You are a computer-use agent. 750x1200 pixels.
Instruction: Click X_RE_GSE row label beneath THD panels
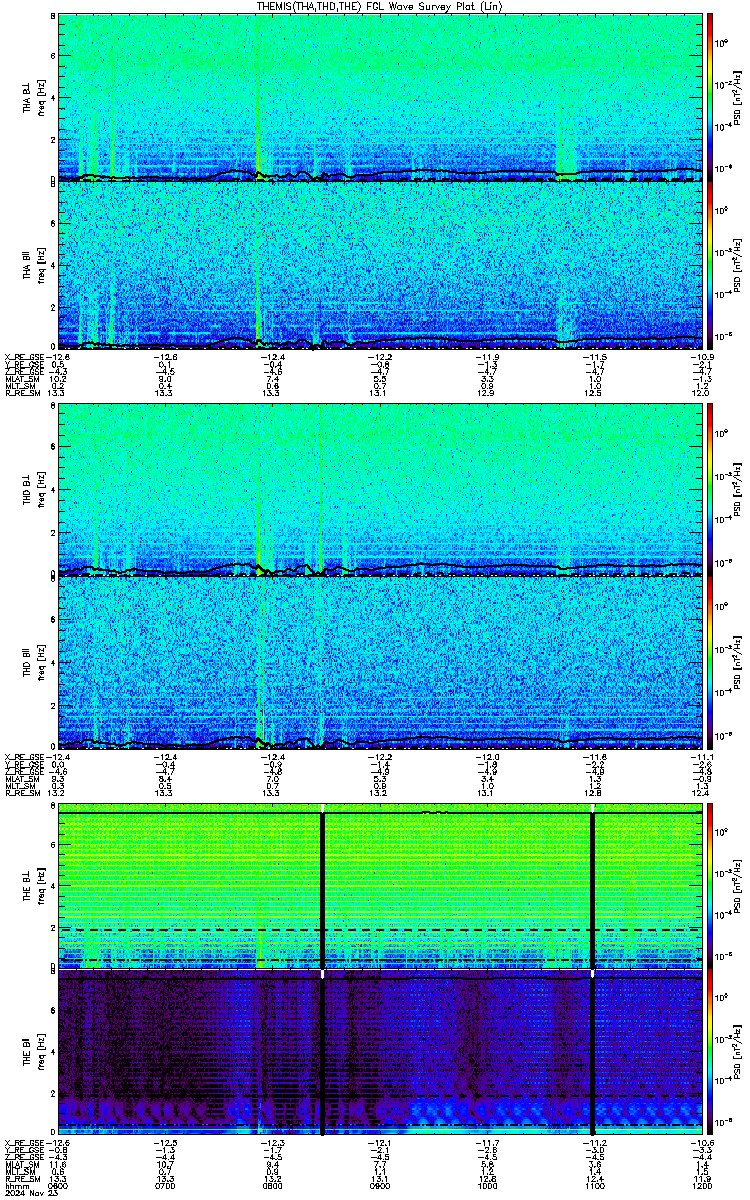pos(24,756)
